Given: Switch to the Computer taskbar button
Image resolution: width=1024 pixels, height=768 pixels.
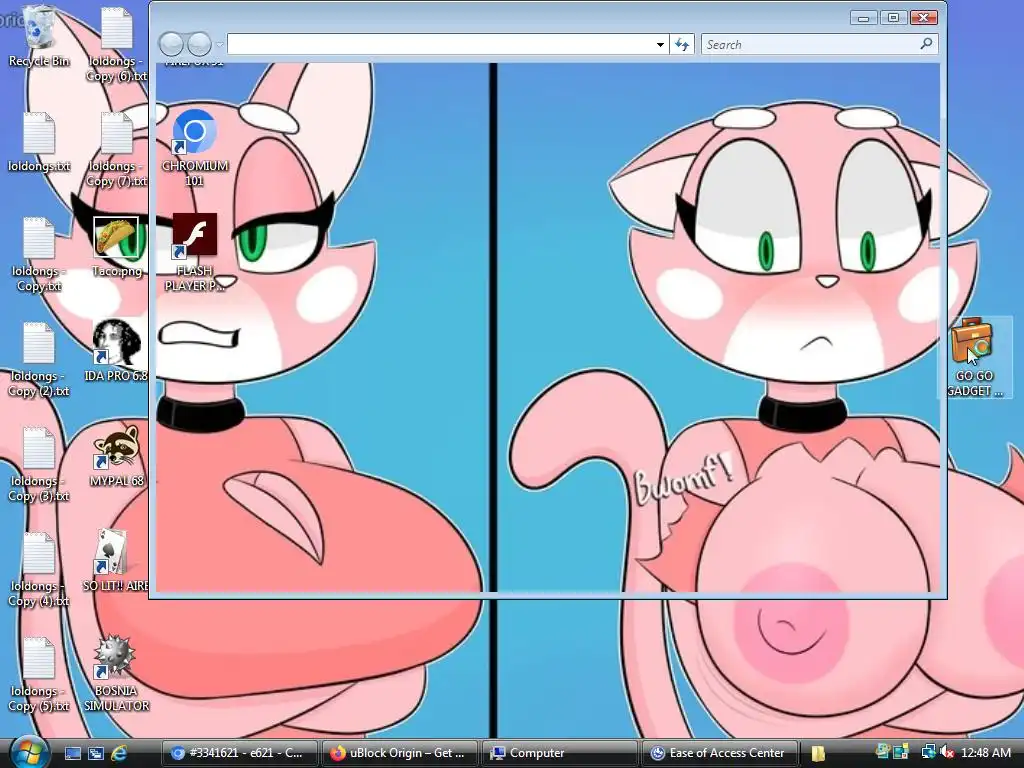Looking at the screenshot, I should 560,753.
